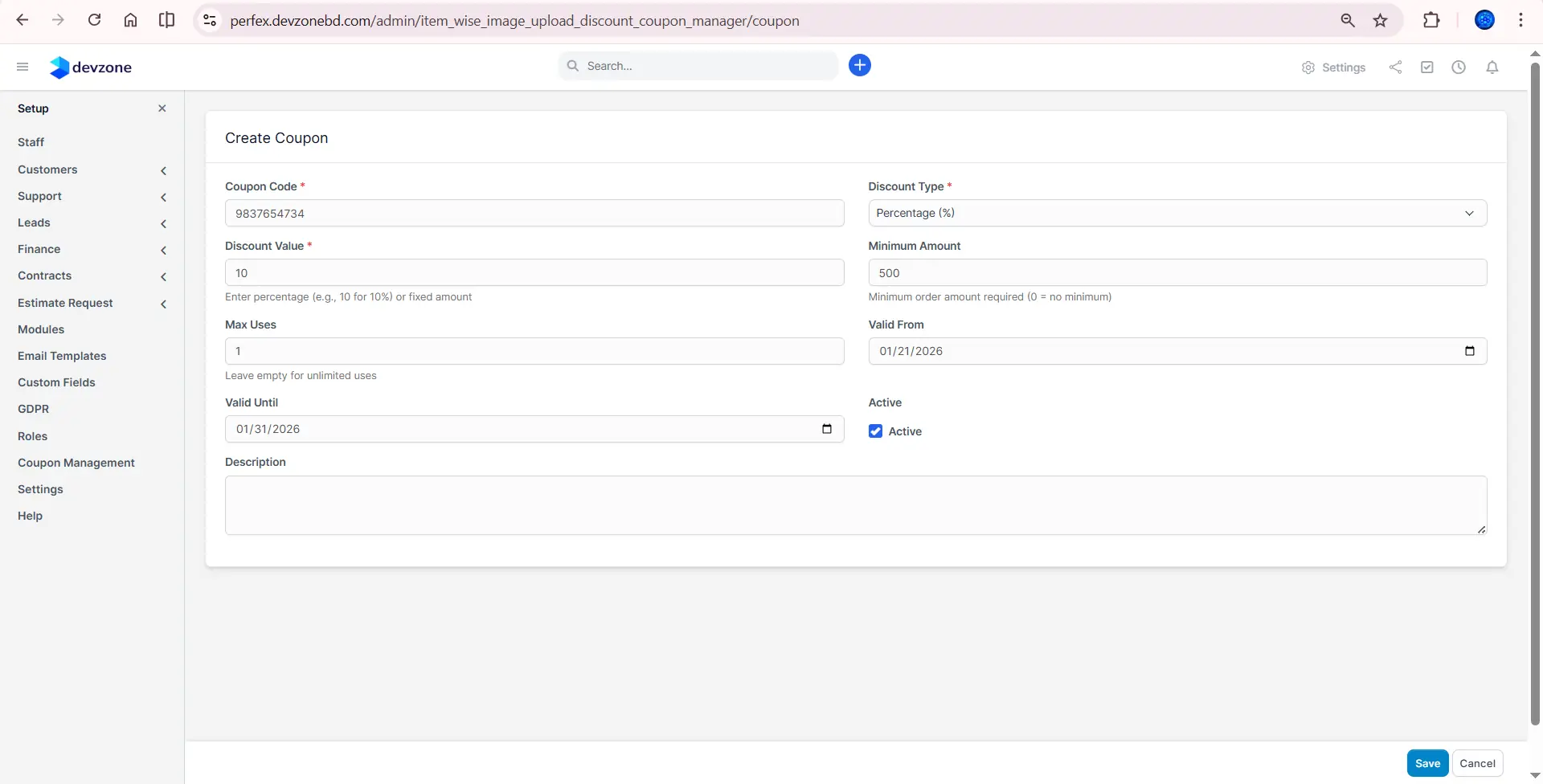The width and height of the screenshot is (1543, 784).
Task: Cancel coupon creation
Action: 1476,763
